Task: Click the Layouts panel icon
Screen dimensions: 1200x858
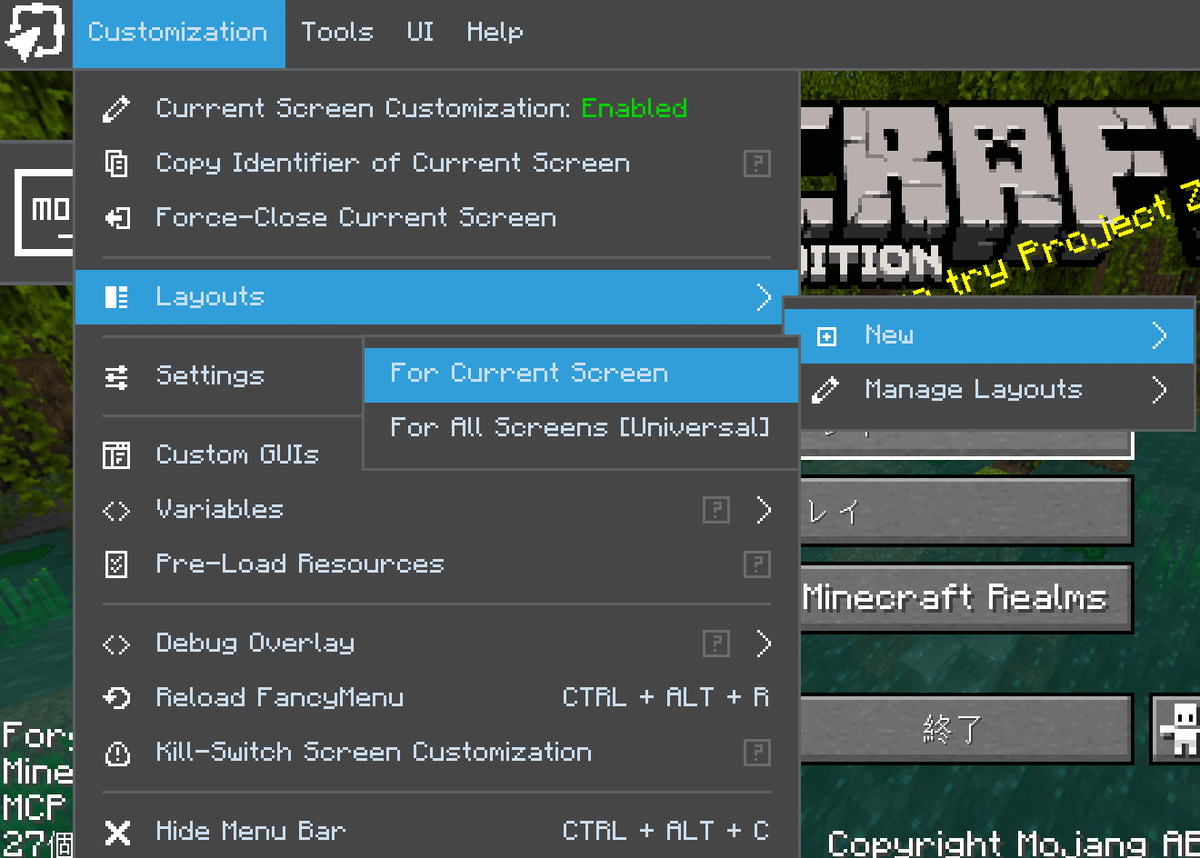Action: [117, 296]
